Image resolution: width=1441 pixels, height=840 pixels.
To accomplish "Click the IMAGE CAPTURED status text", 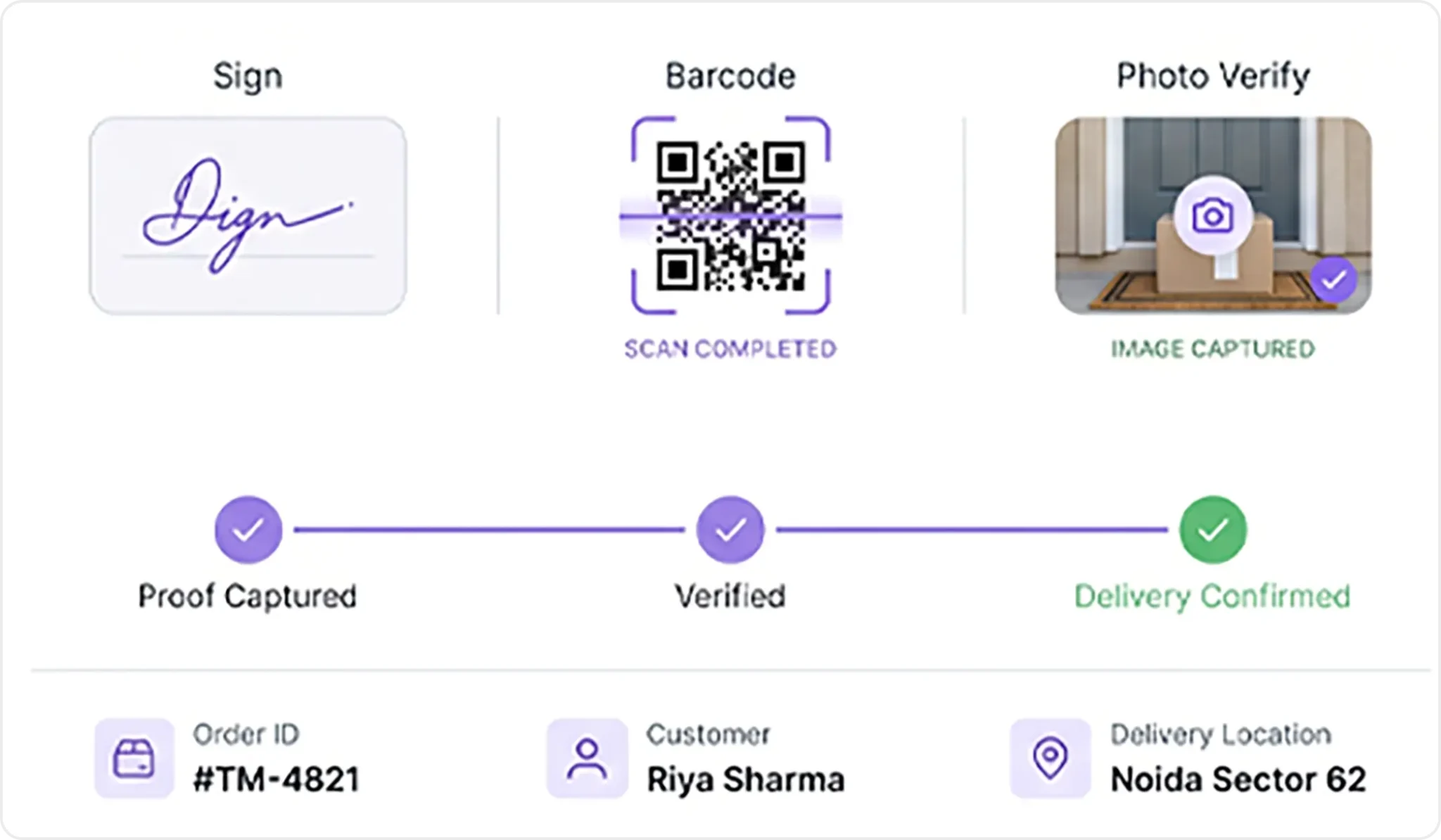I will click(x=1213, y=349).
